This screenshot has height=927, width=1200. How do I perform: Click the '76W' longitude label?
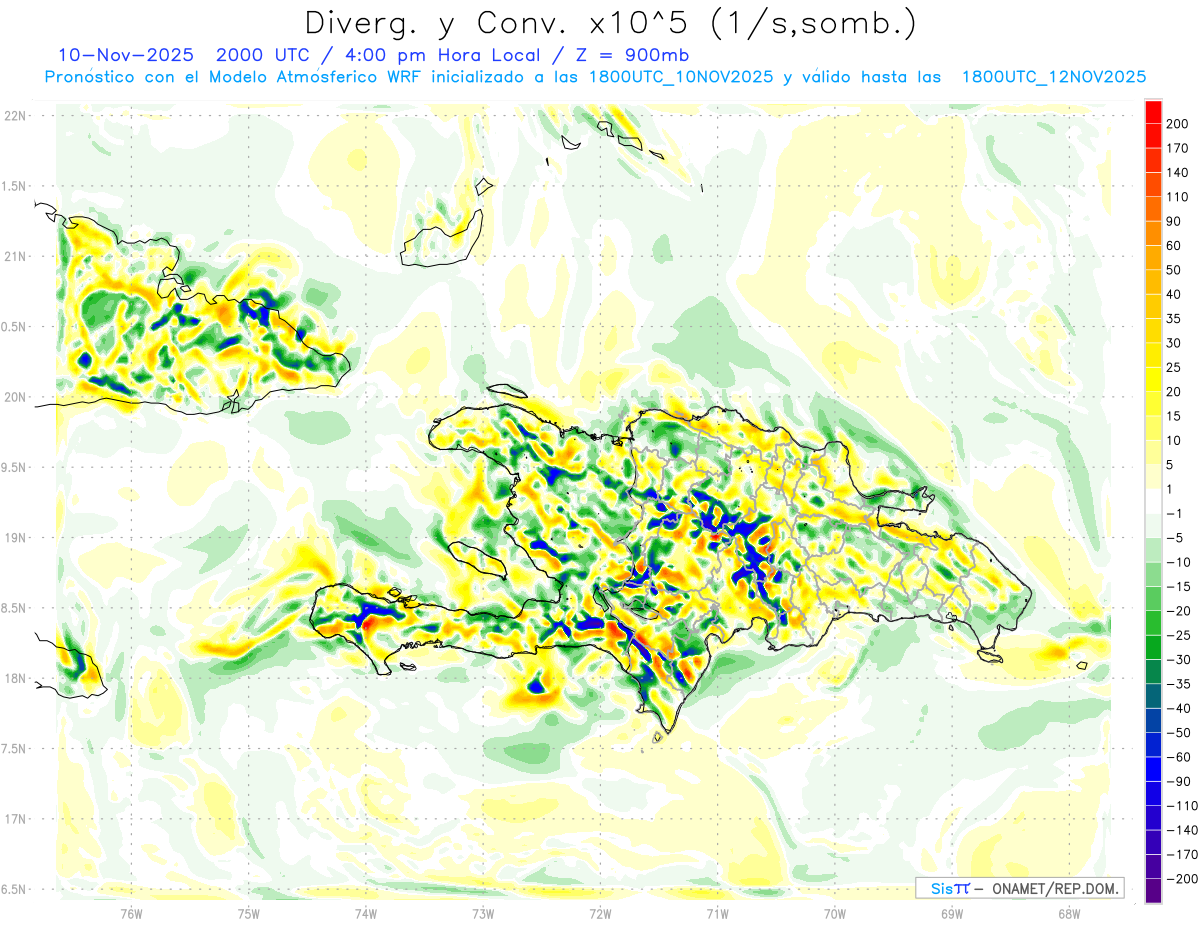(131, 913)
